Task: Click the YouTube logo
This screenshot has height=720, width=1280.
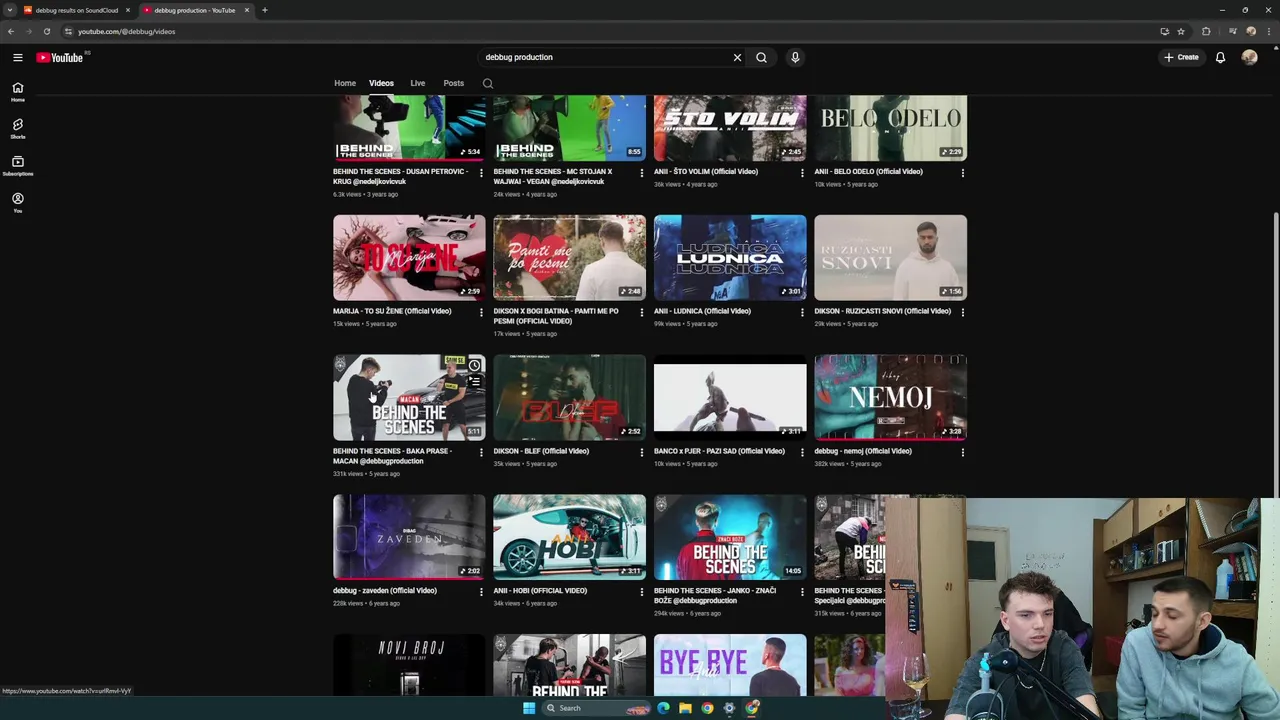Action: point(60,57)
